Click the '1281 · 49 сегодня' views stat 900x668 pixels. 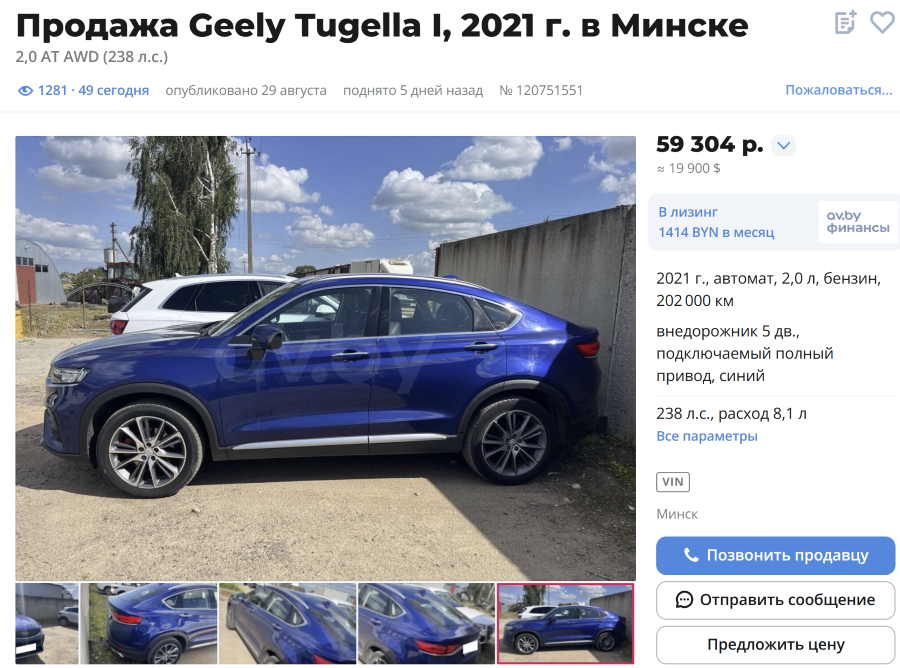pos(93,91)
